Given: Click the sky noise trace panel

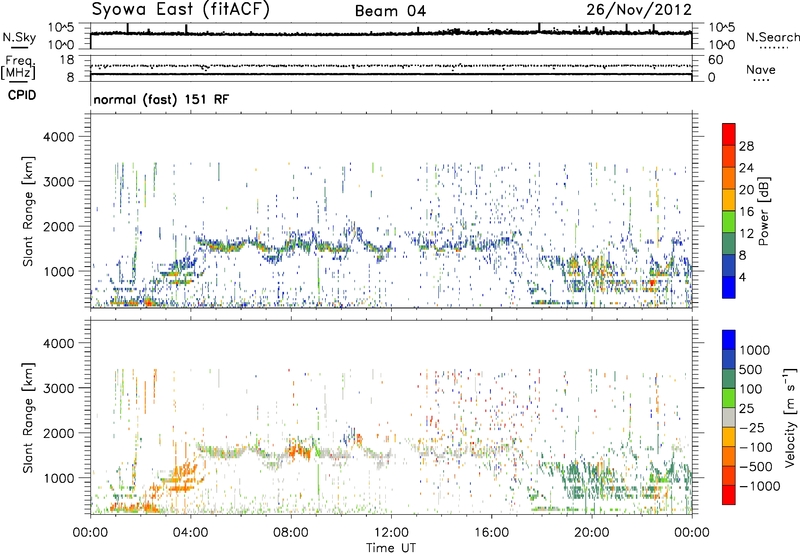Looking at the screenshot, I should coord(391,36).
